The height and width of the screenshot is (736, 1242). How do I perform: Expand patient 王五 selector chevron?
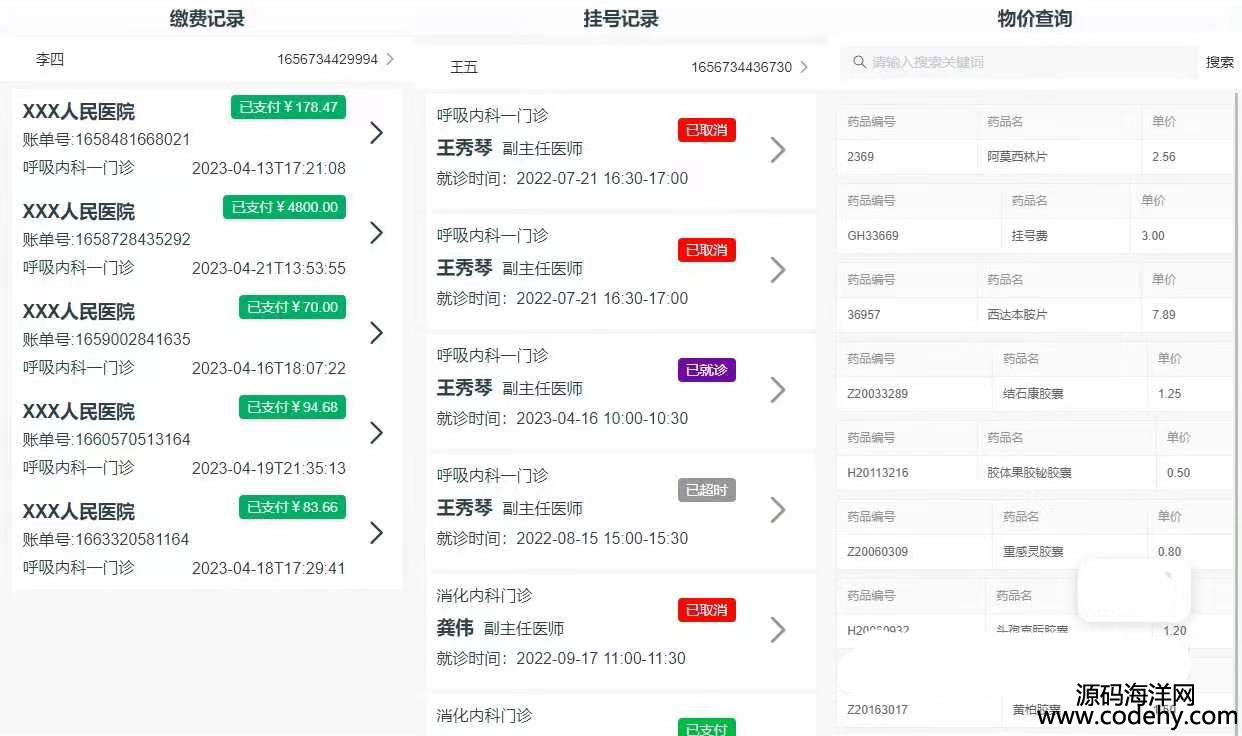(804, 67)
